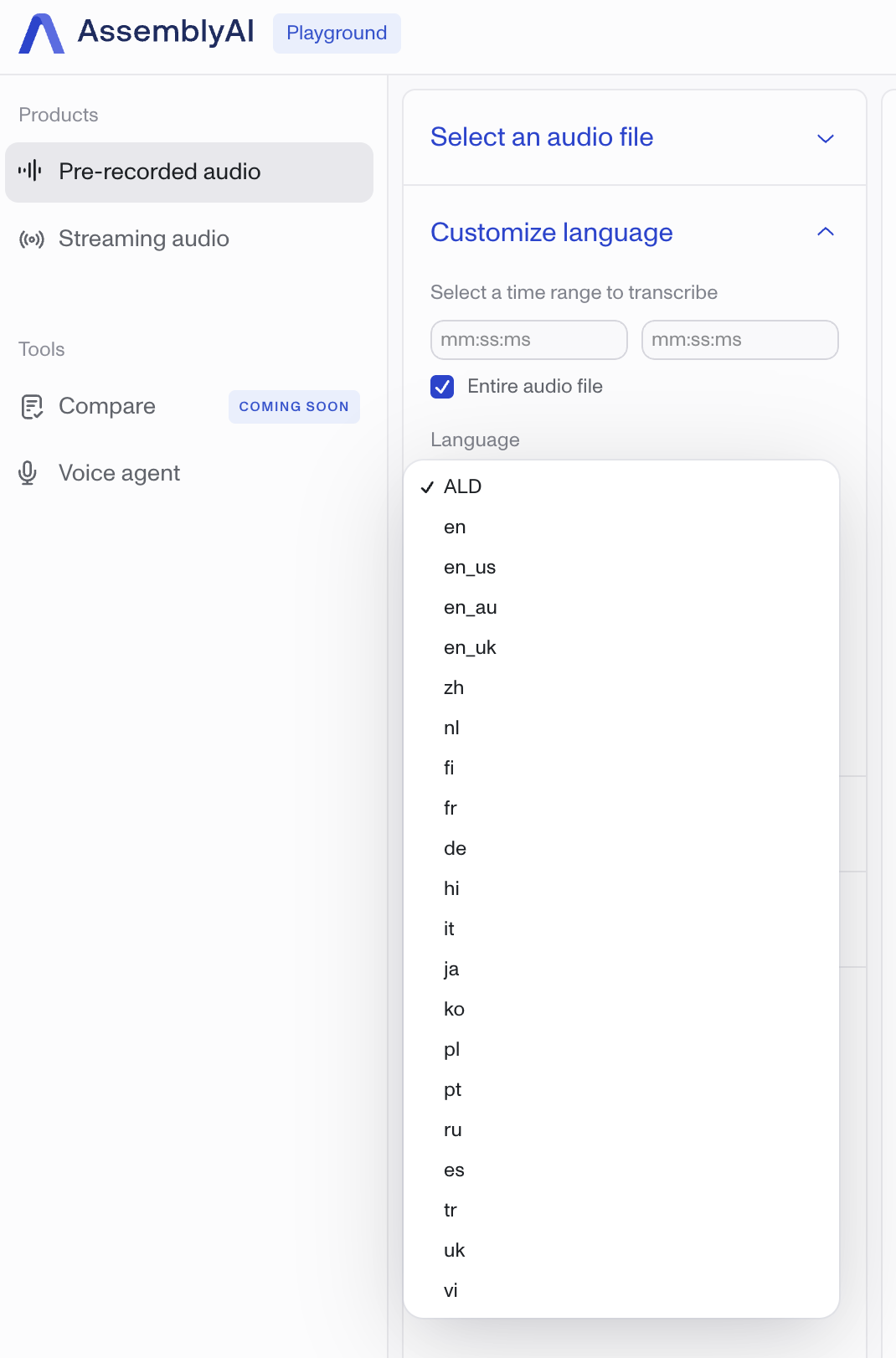
Task: Click the Voice agent microphone icon
Action: click(28, 473)
